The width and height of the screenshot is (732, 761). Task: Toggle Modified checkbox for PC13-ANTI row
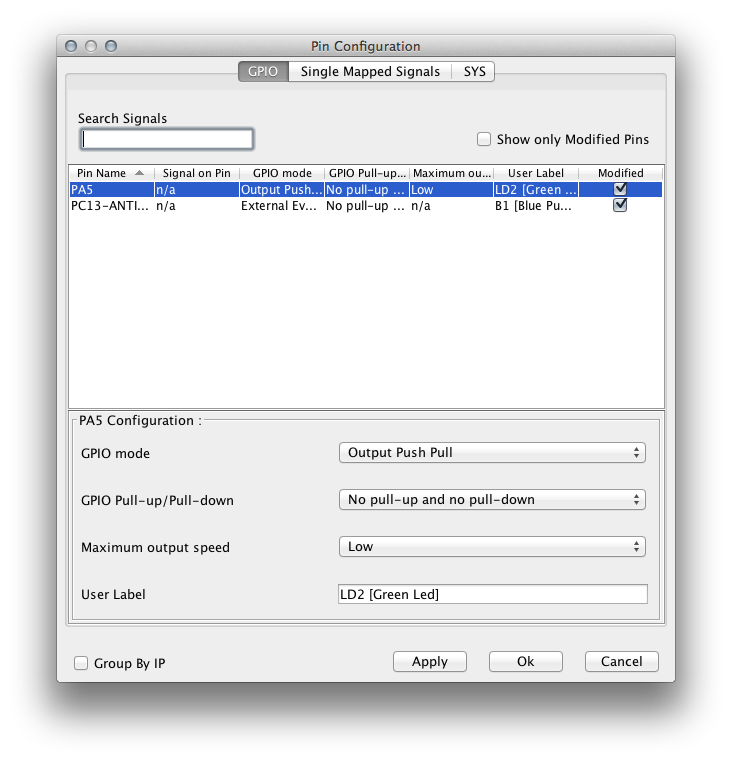(620, 205)
